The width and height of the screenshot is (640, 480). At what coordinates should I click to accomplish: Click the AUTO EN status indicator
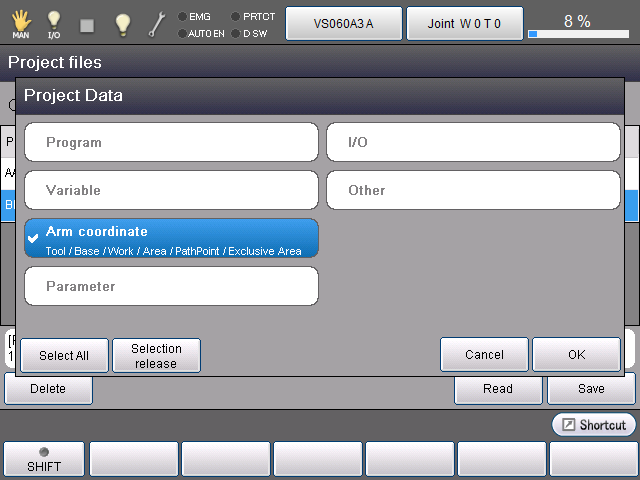point(201,33)
